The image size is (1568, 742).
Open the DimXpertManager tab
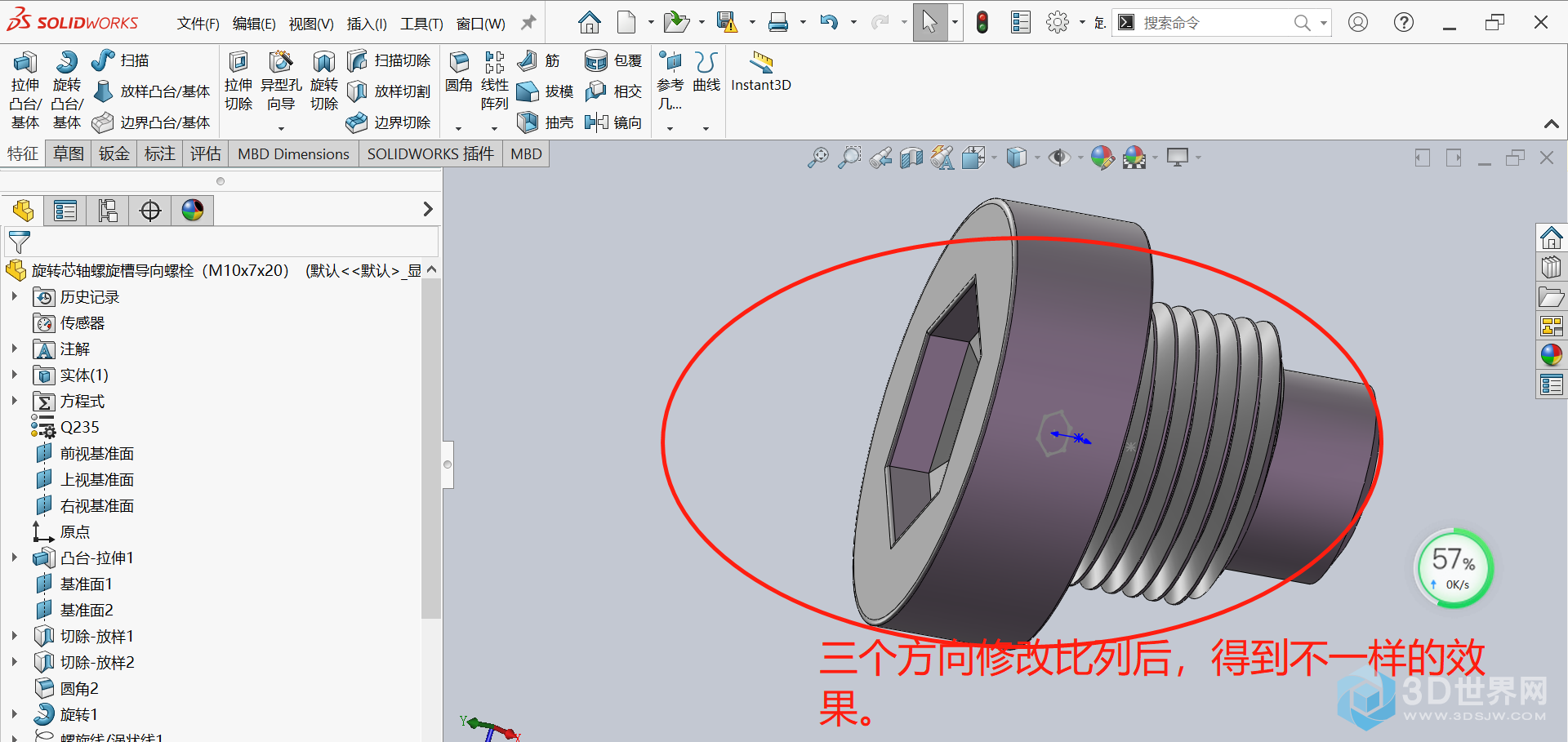click(150, 211)
